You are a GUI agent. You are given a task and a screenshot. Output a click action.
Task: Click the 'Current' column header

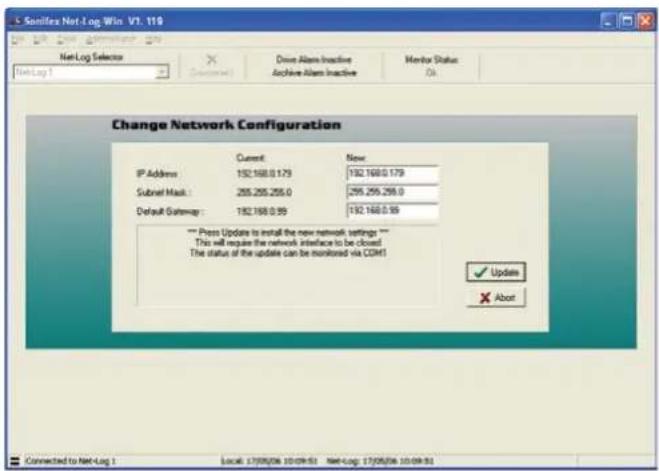pos(250,158)
